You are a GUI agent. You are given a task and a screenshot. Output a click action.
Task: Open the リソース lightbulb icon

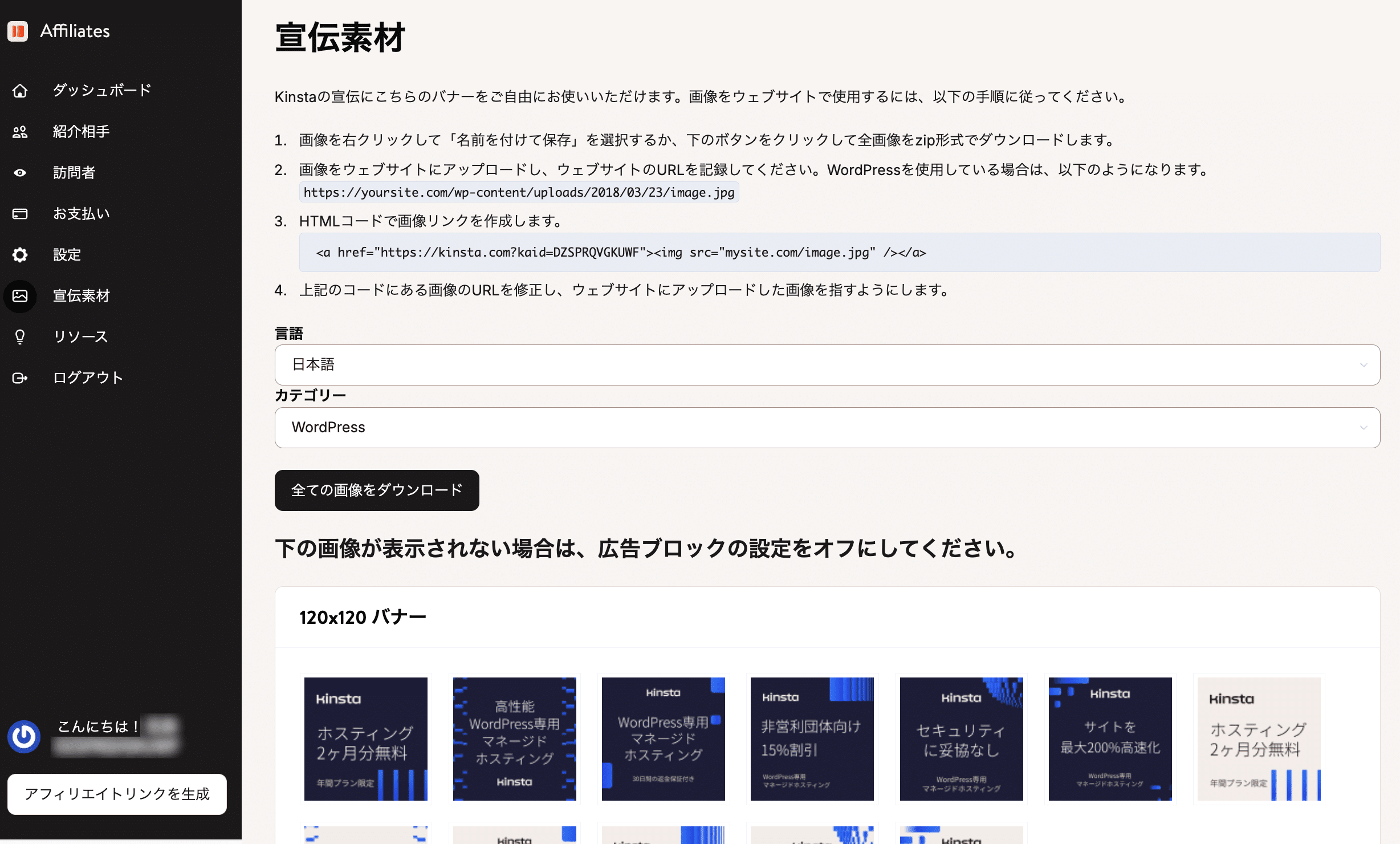(x=20, y=336)
